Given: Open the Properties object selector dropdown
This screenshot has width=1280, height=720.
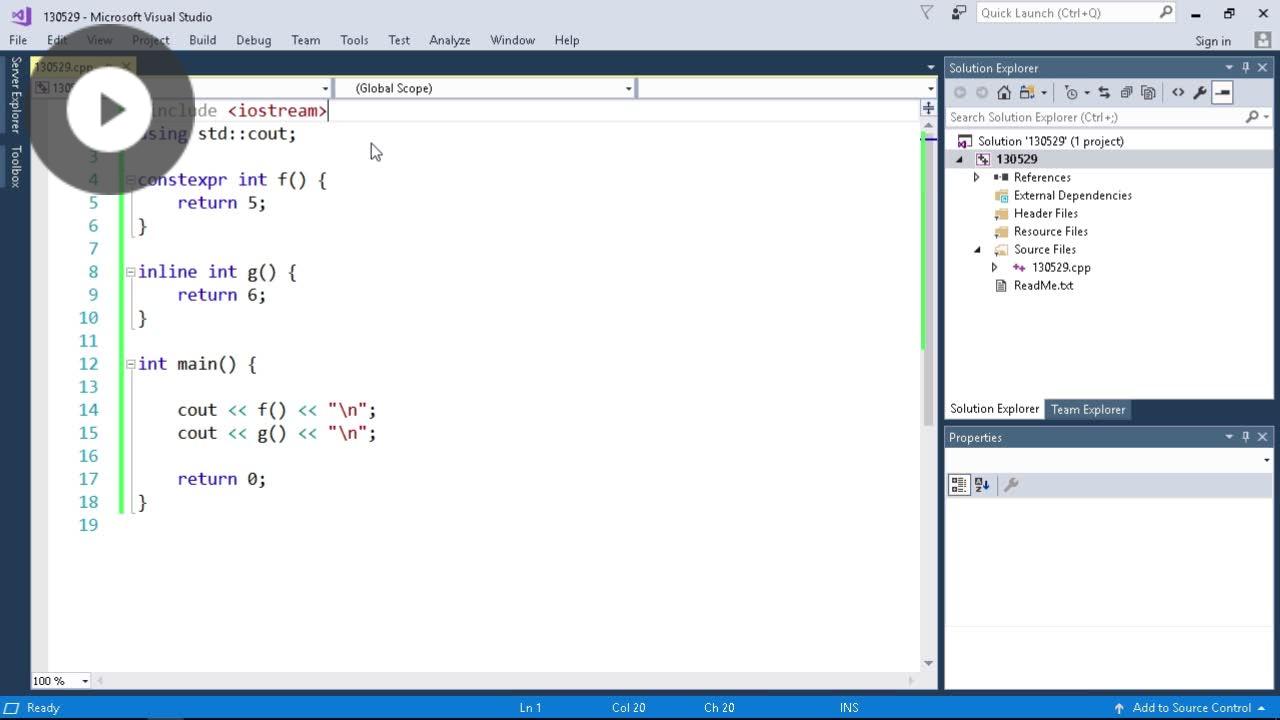Looking at the screenshot, I should point(1266,460).
